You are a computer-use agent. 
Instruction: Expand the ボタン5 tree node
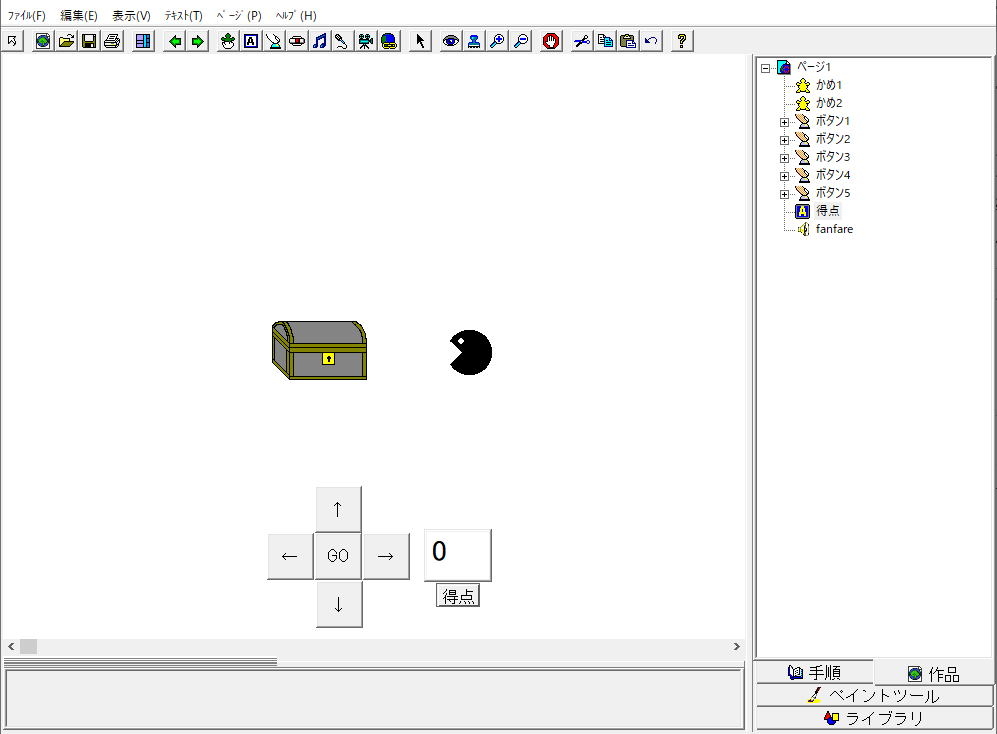pyautogui.click(x=784, y=193)
